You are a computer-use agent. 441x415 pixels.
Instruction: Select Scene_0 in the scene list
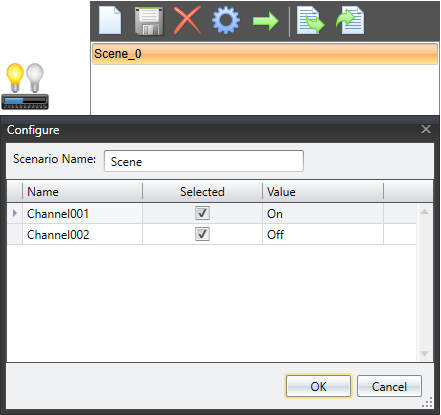(x=265, y=54)
